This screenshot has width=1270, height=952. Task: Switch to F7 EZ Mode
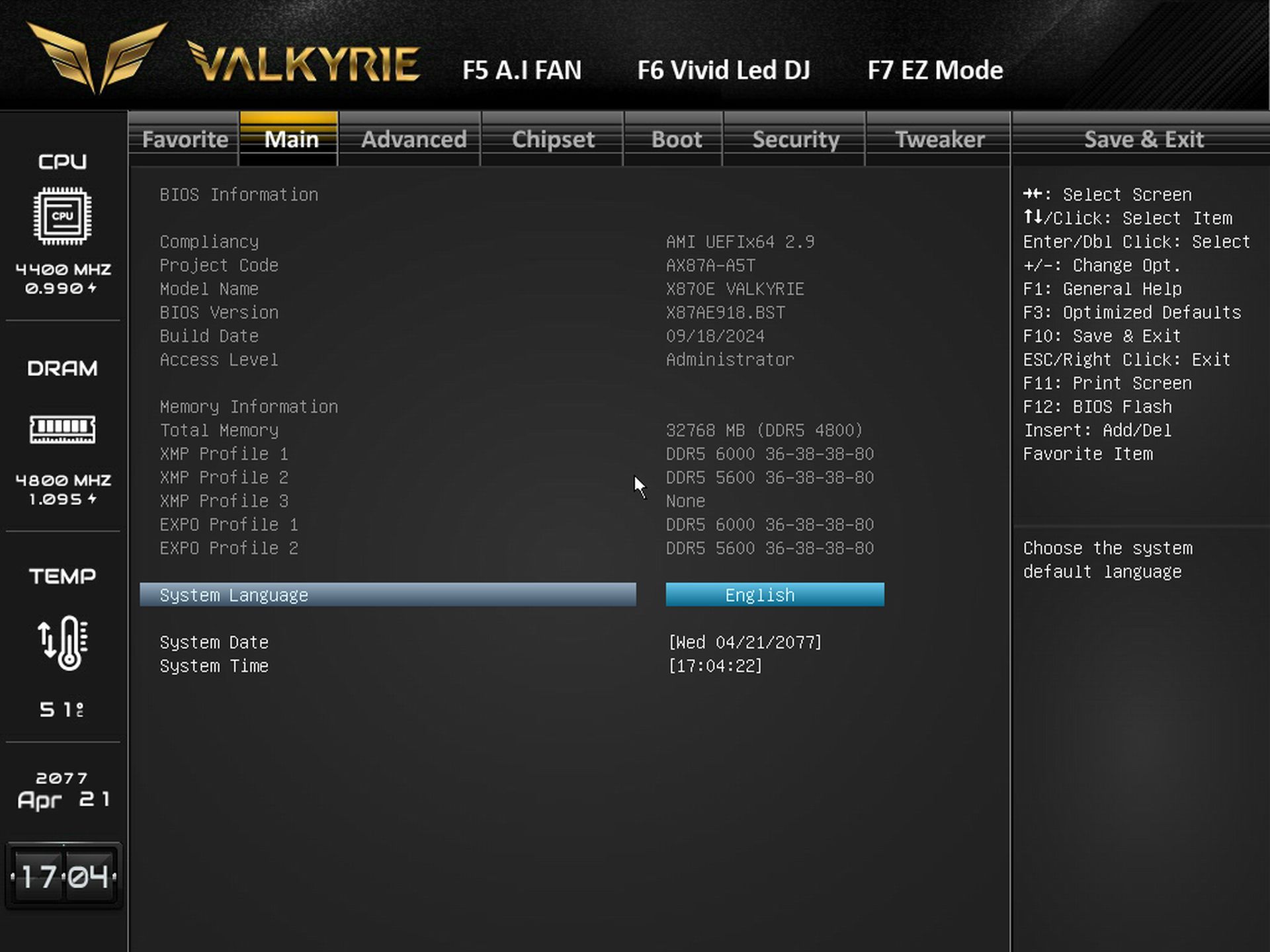[x=935, y=70]
